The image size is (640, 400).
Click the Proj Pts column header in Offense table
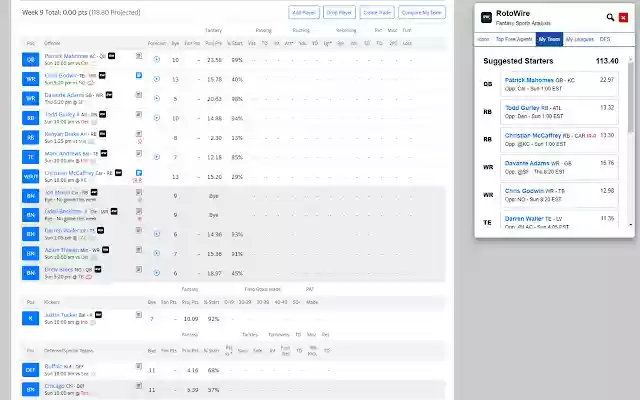(x=214, y=43)
